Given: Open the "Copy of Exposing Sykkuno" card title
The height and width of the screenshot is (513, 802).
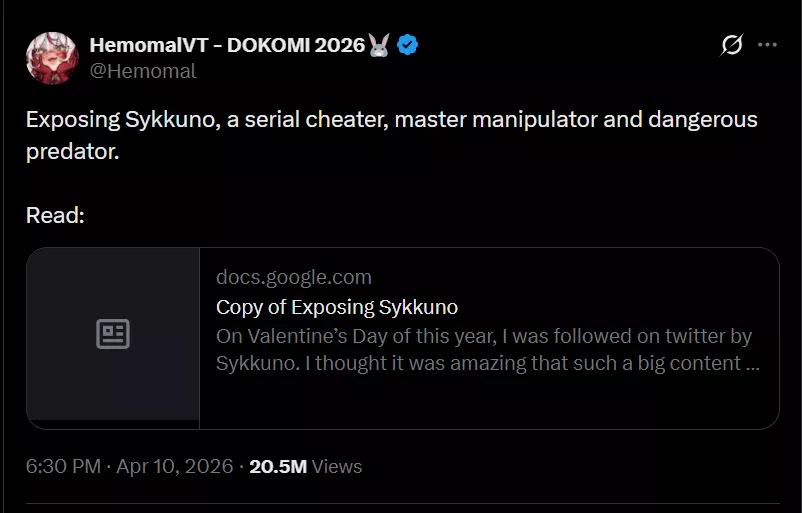Looking at the screenshot, I should (x=337, y=307).
